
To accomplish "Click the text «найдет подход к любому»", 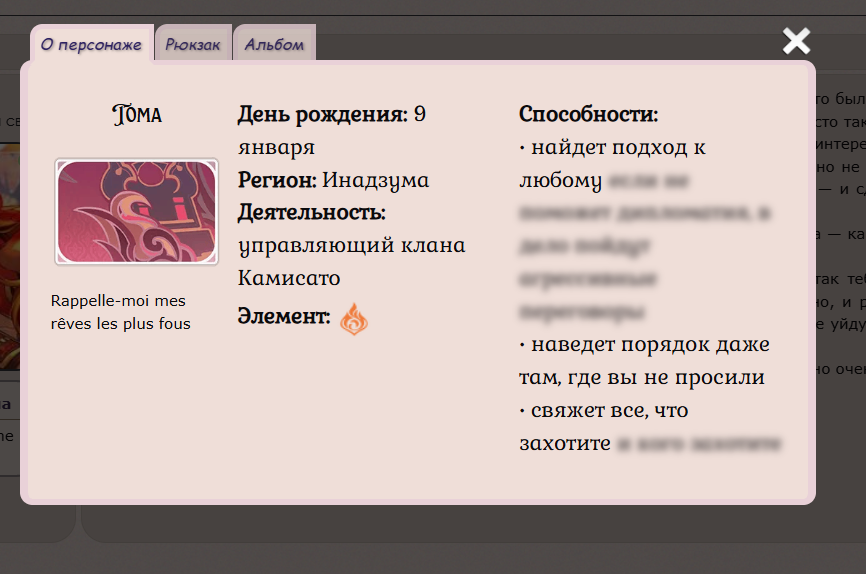I will (x=612, y=164).
